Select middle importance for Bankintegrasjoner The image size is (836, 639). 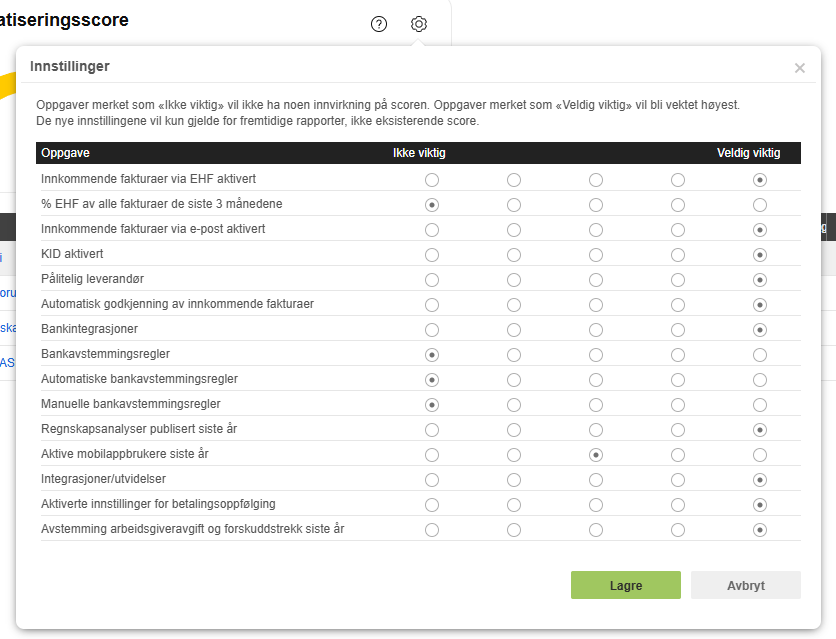coord(596,330)
